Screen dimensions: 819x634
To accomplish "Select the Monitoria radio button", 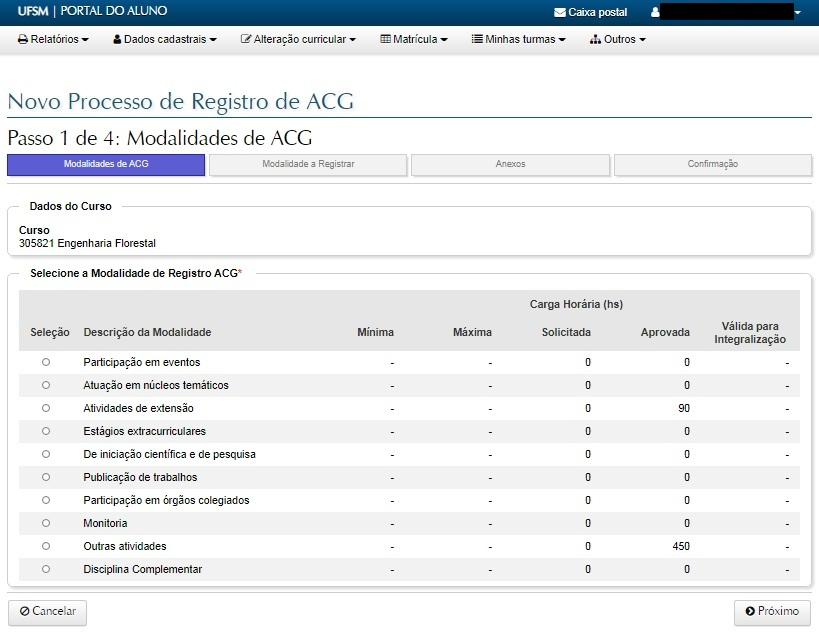I will click(x=46, y=523).
